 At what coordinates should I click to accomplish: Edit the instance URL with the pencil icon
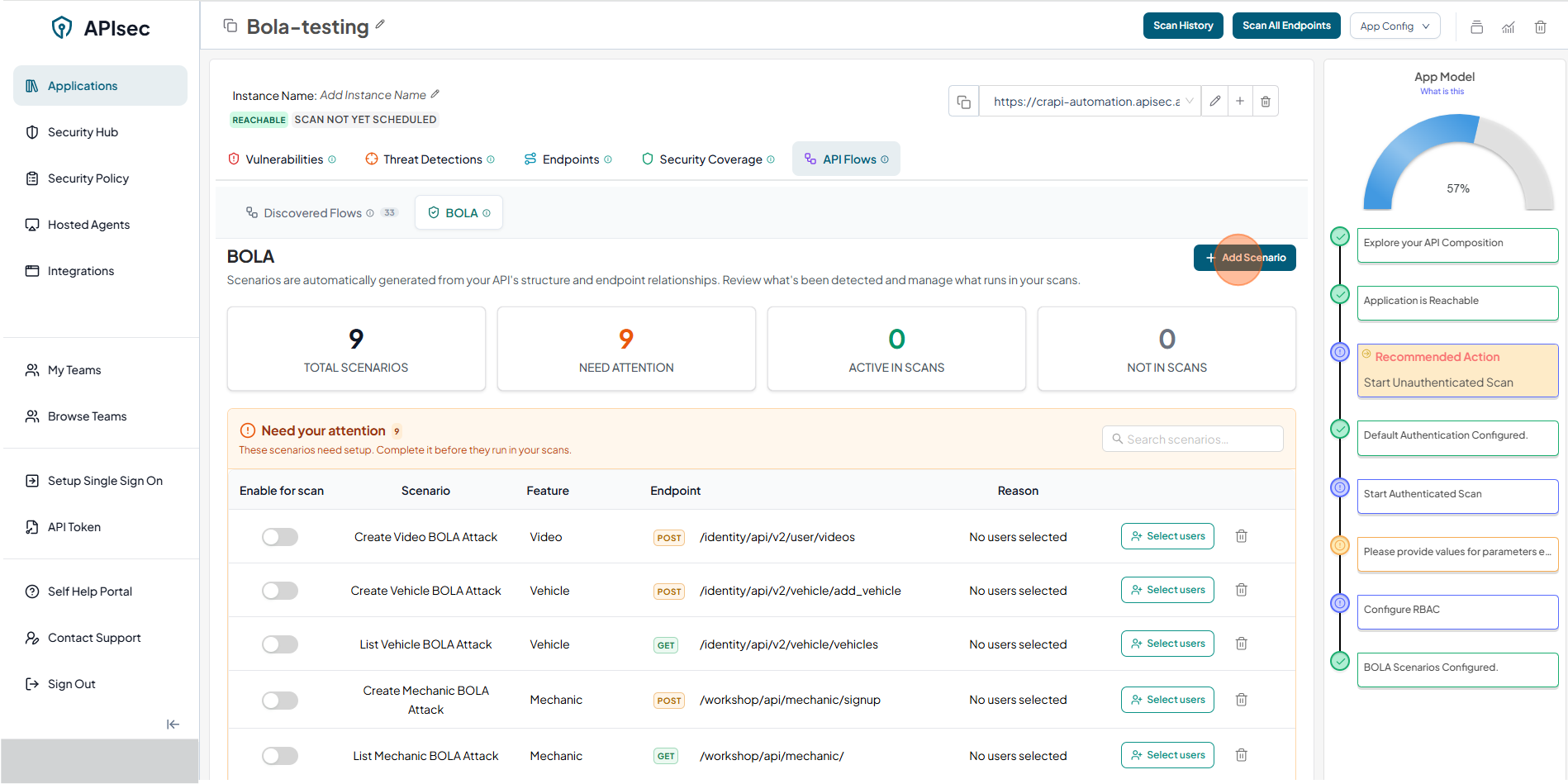click(x=1214, y=102)
